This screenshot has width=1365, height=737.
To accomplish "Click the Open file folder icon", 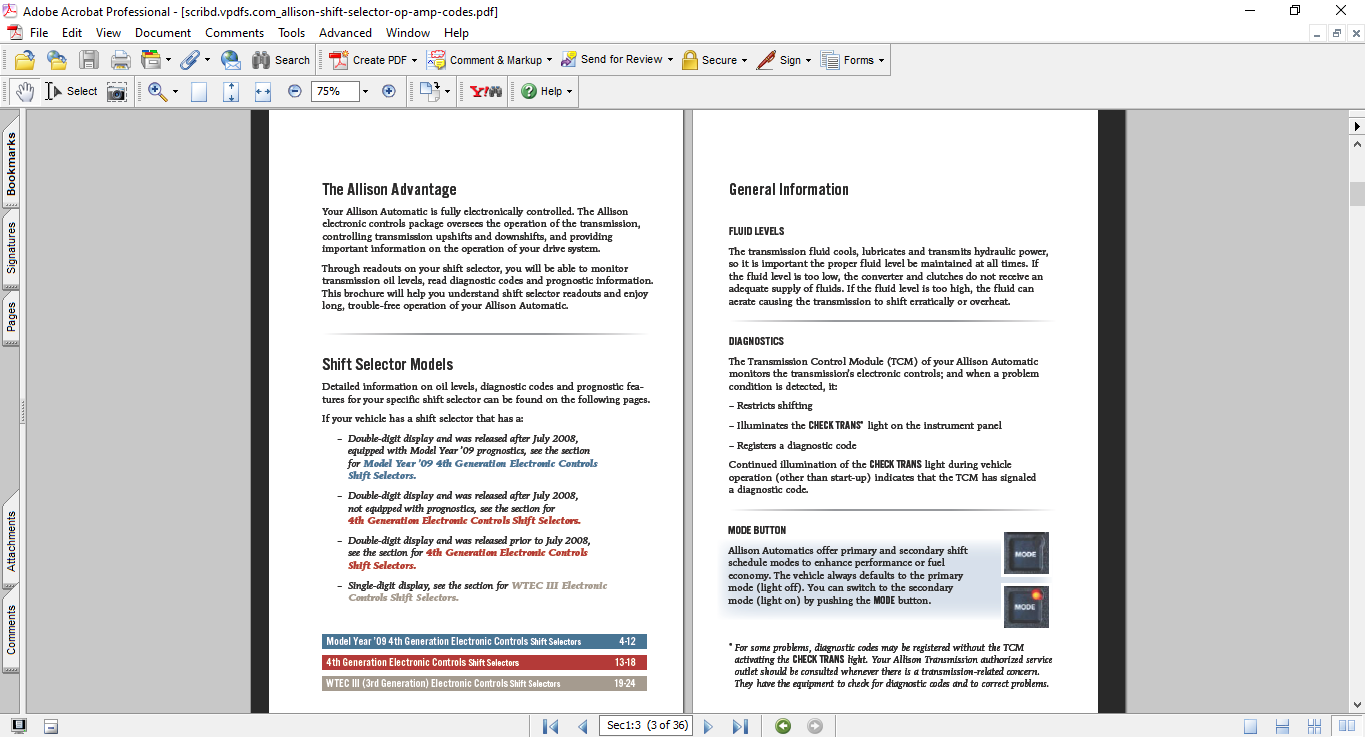I will click(25, 60).
